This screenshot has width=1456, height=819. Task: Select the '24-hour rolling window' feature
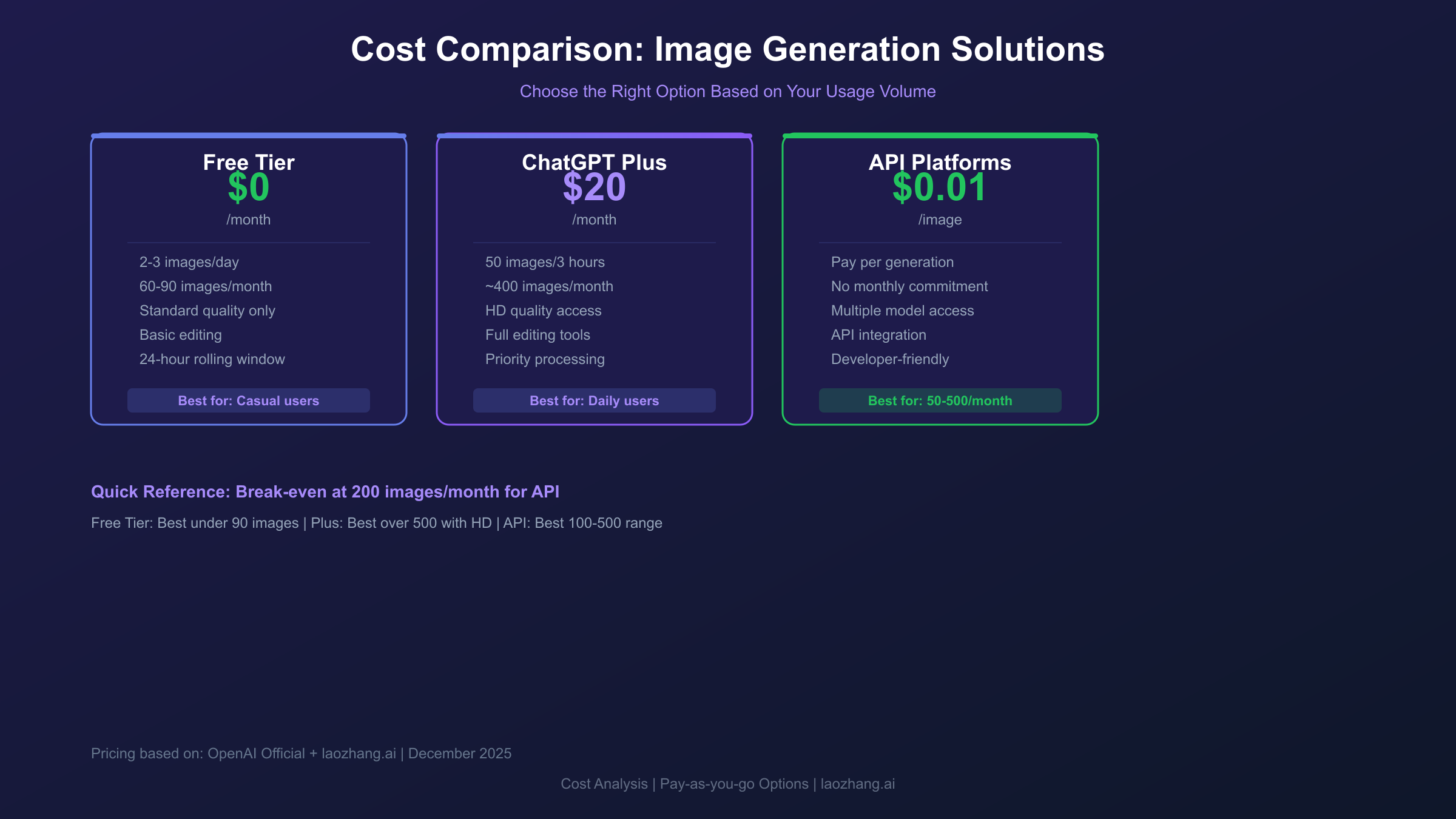212,359
